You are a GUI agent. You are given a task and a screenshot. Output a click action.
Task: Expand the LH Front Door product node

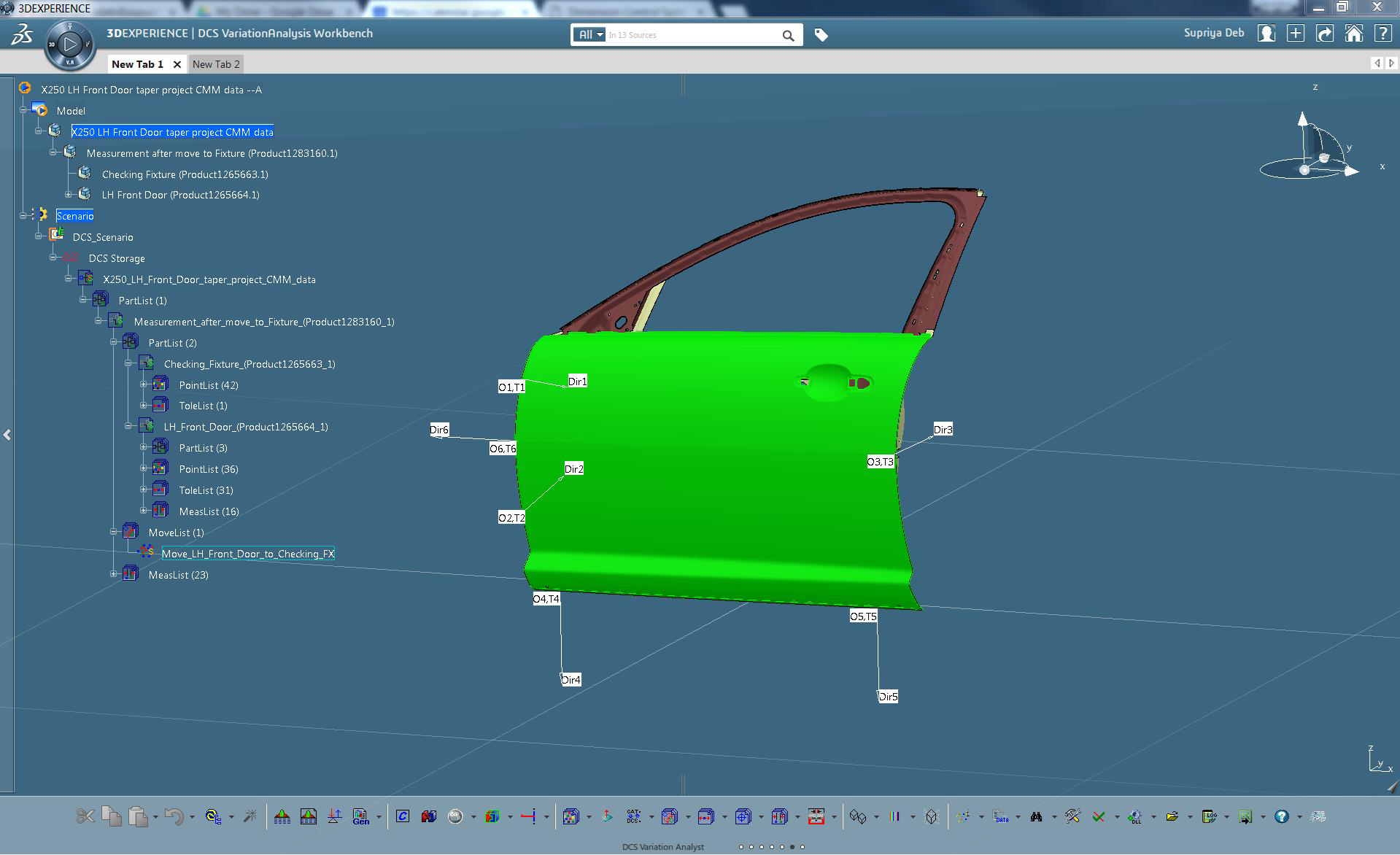[x=69, y=194]
